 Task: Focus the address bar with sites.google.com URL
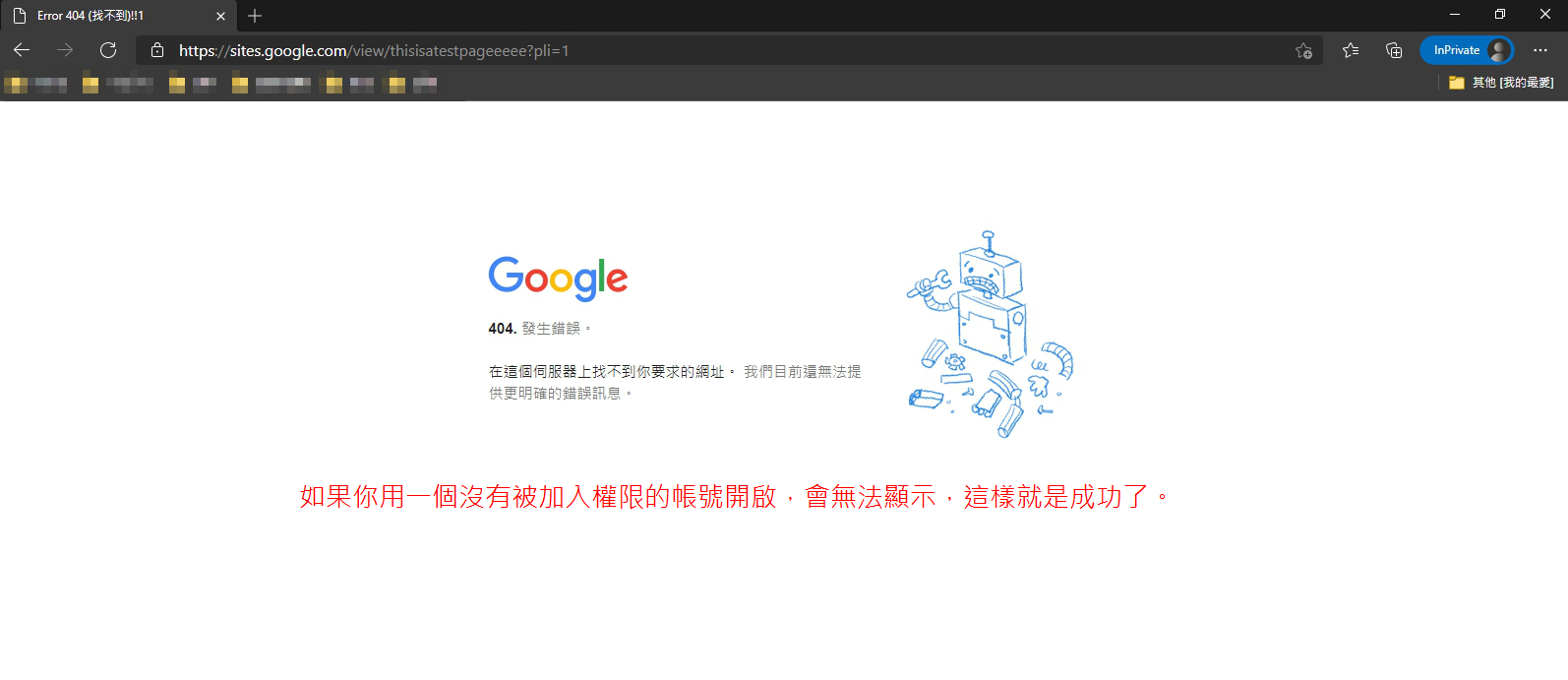tap(728, 50)
